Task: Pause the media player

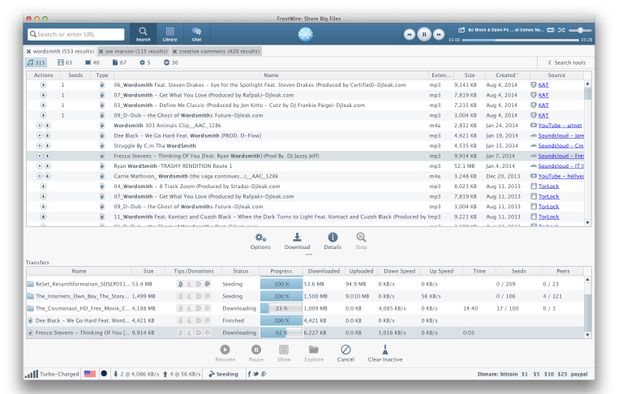Action: (x=424, y=34)
